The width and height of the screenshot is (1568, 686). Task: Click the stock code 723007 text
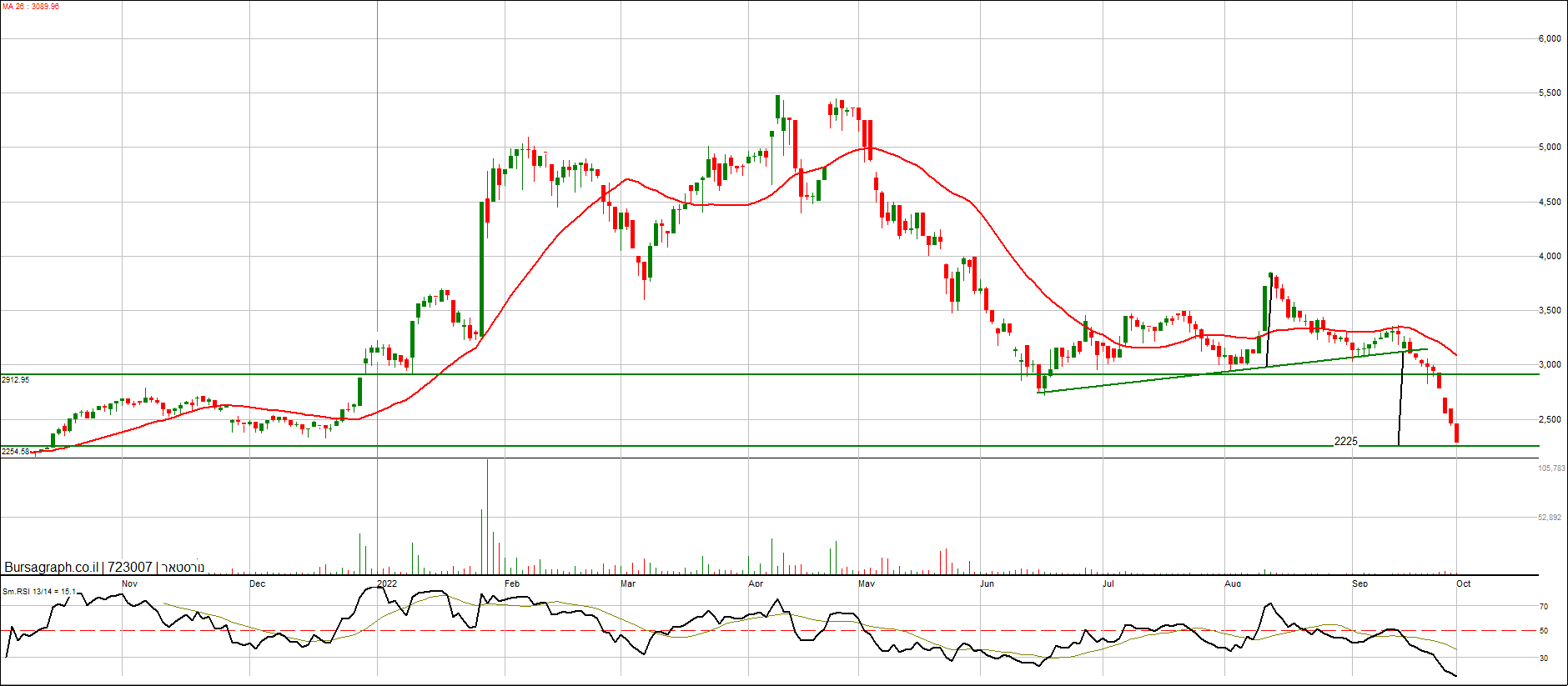(x=130, y=568)
